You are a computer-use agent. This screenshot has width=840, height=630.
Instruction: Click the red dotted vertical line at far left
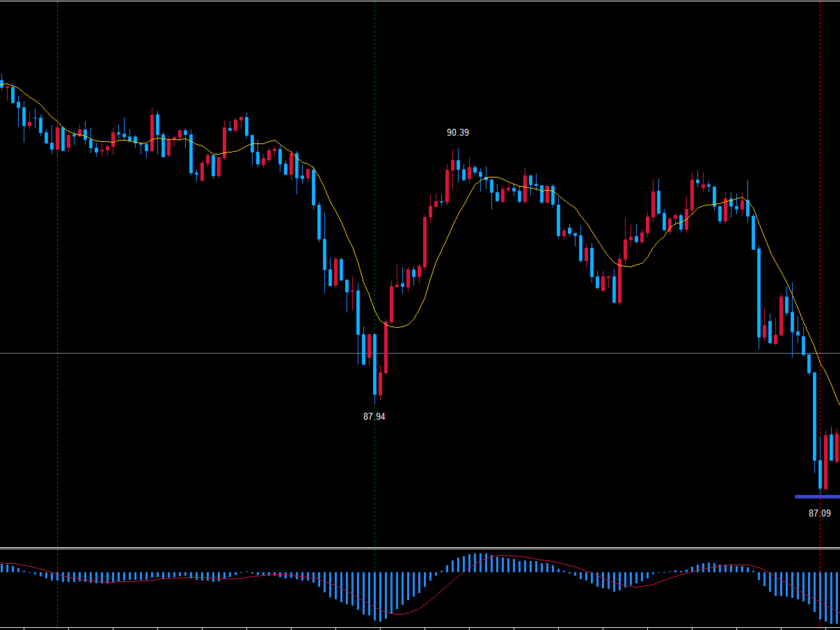coord(57,300)
